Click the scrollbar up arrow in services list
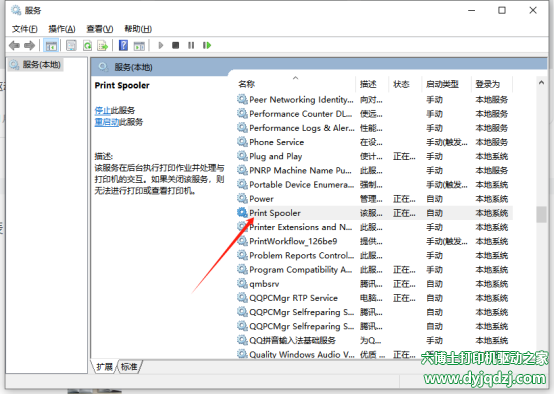Image resolution: width=554 pixels, height=395 pixels. pyautogui.click(x=541, y=82)
